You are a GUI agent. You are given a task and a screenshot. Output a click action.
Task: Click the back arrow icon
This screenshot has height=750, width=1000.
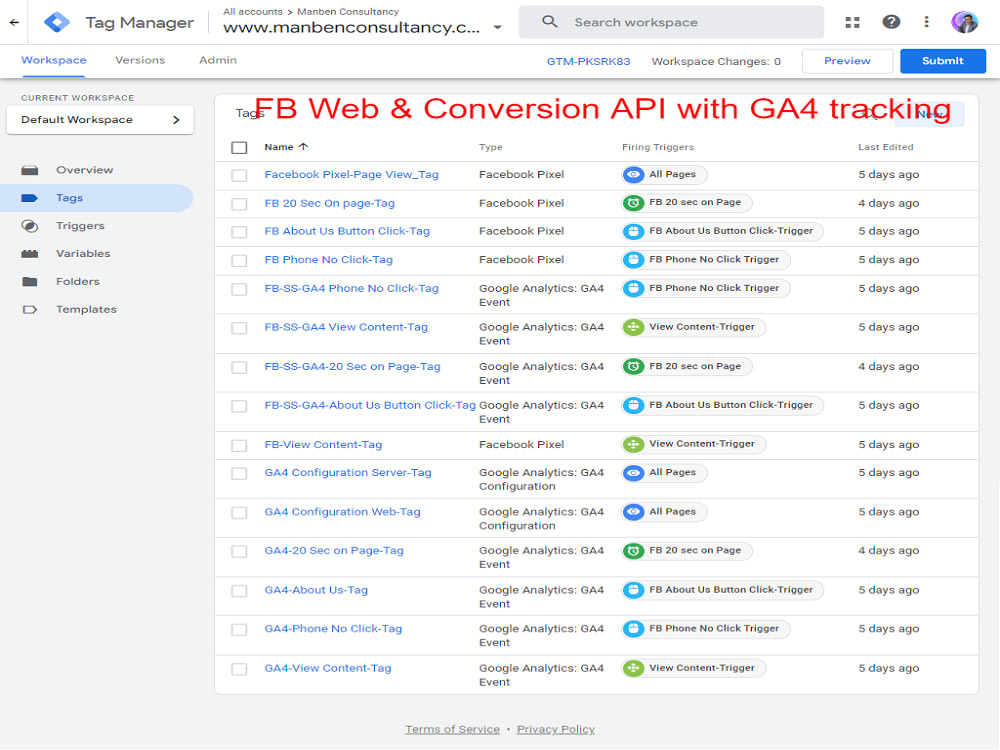click(14, 22)
